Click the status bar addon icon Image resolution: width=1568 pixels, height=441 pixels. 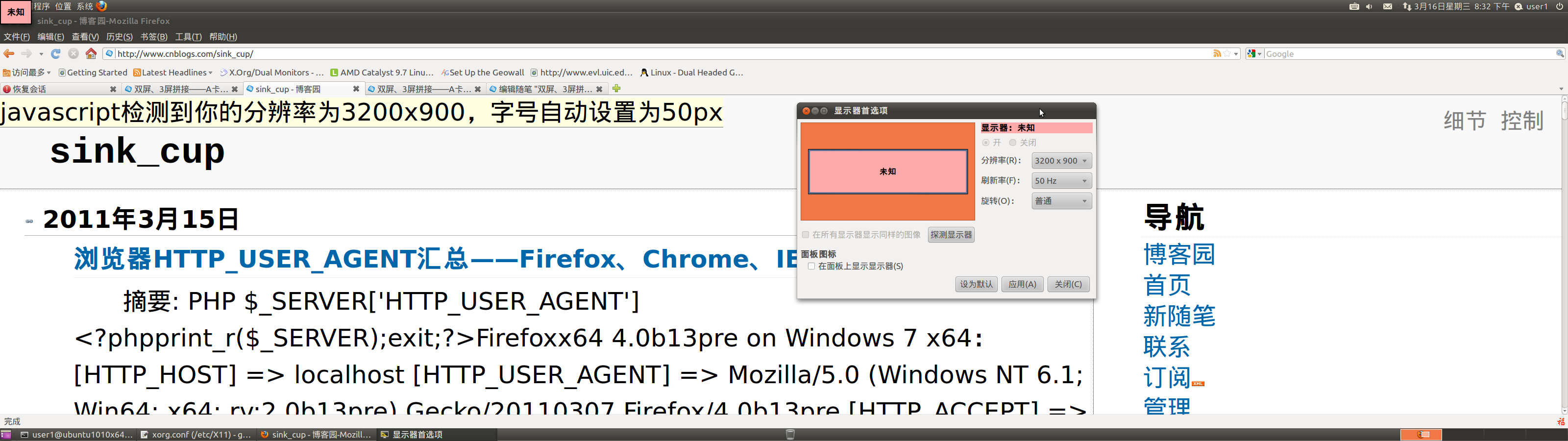point(1561,421)
